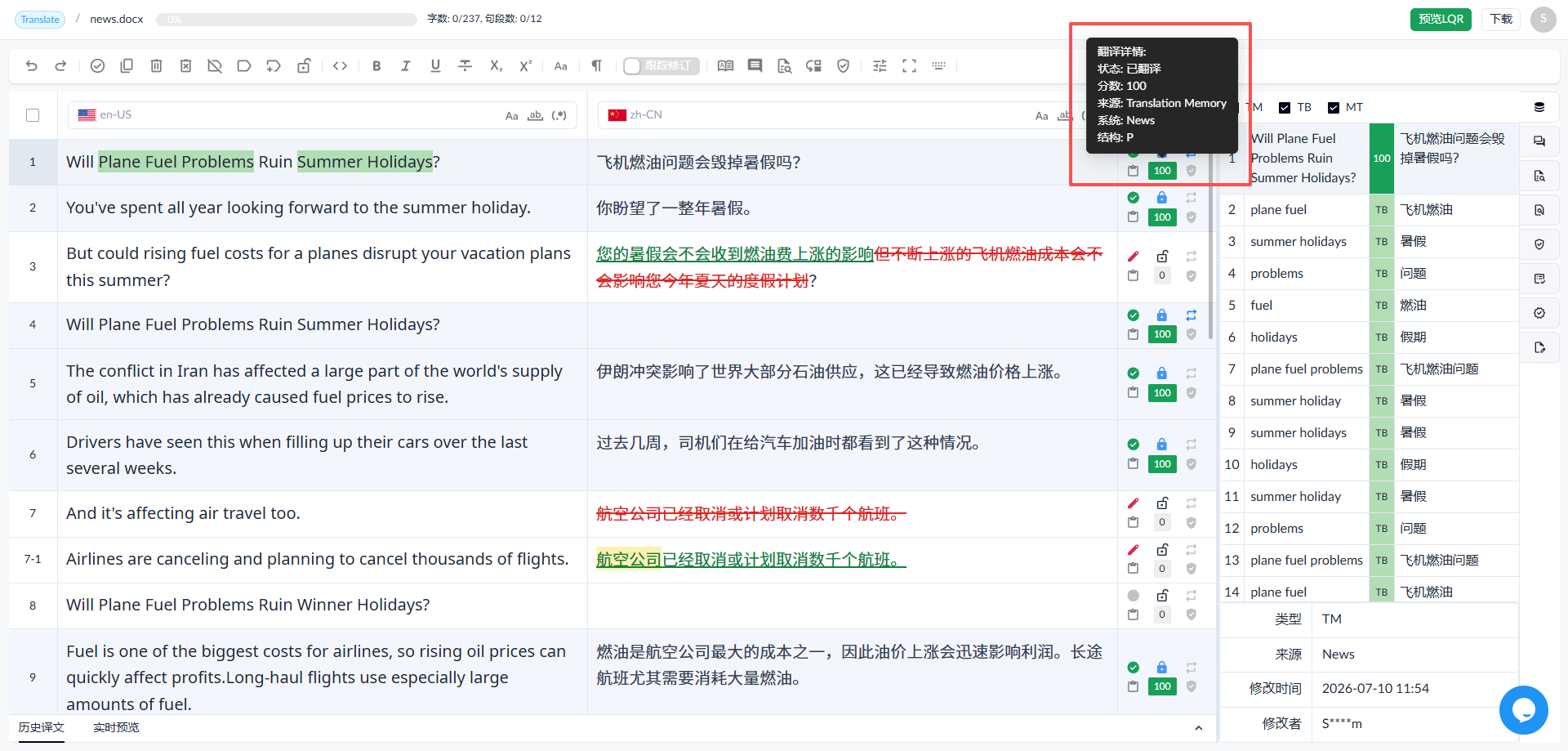The width and height of the screenshot is (1568, 751).
Task: Uncheck the TB results checkbox
Action: [1285, 108]
